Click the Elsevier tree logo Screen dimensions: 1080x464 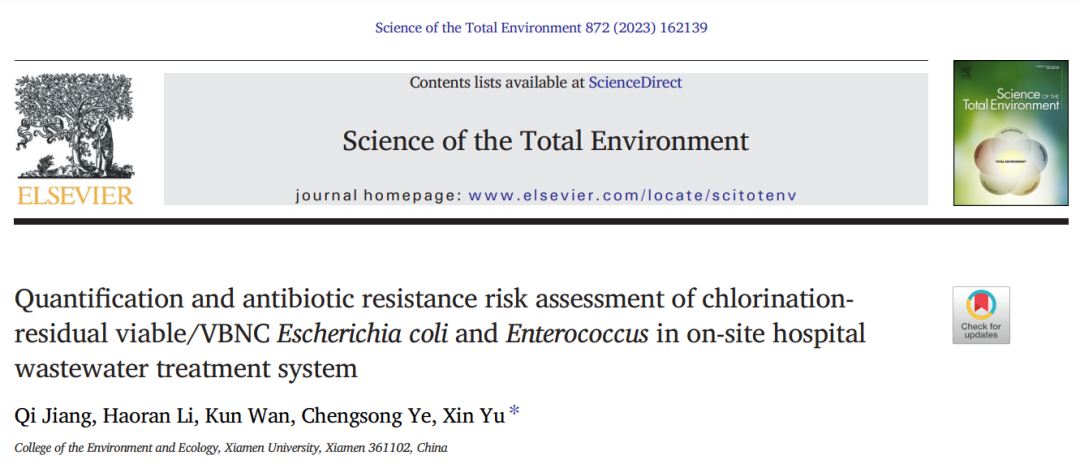point(73,126)
